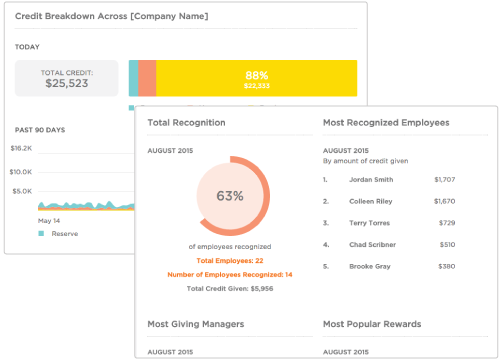Click the Reserve legend label
The width and height of the screenshot is (500, 362).
coord(65,234)
